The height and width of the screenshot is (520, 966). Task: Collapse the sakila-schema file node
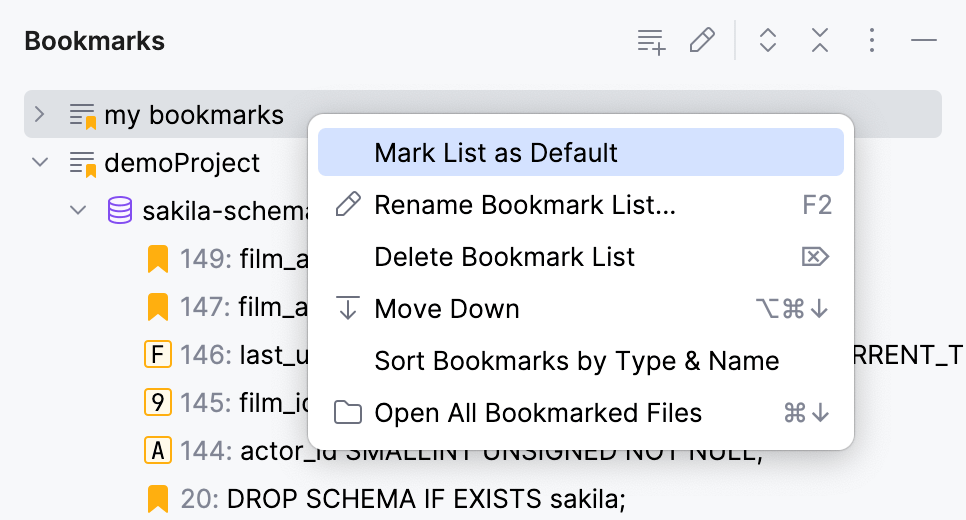[77, 211]
